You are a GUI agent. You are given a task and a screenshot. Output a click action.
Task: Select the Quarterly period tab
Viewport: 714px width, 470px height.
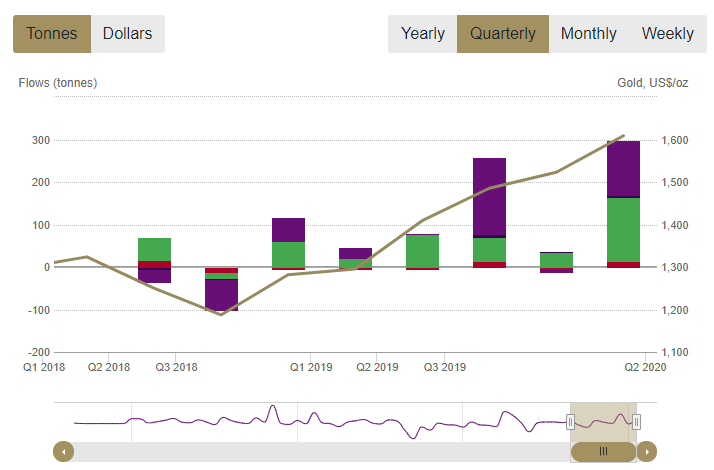point(502,34)
